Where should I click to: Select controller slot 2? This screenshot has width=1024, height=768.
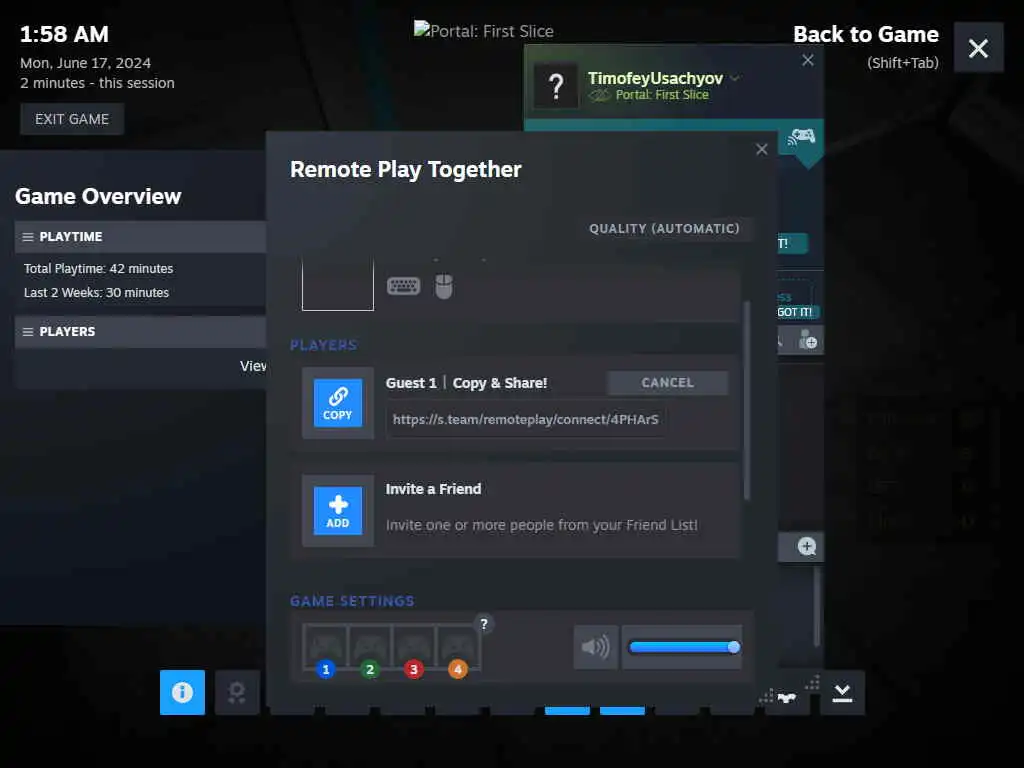pyautogui.click(x=370, y=648)
